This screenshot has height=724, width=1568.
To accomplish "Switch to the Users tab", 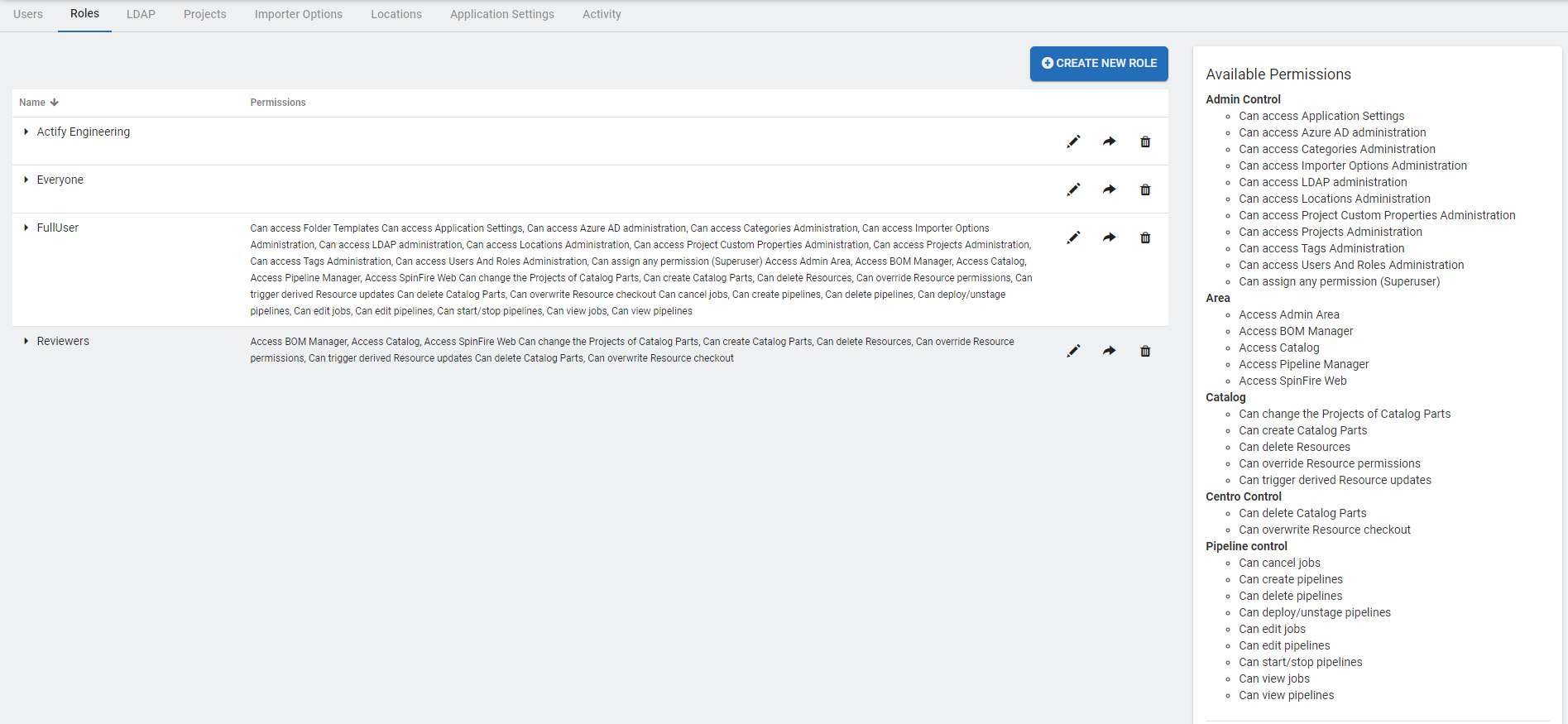I will click(x=28, y=14).
